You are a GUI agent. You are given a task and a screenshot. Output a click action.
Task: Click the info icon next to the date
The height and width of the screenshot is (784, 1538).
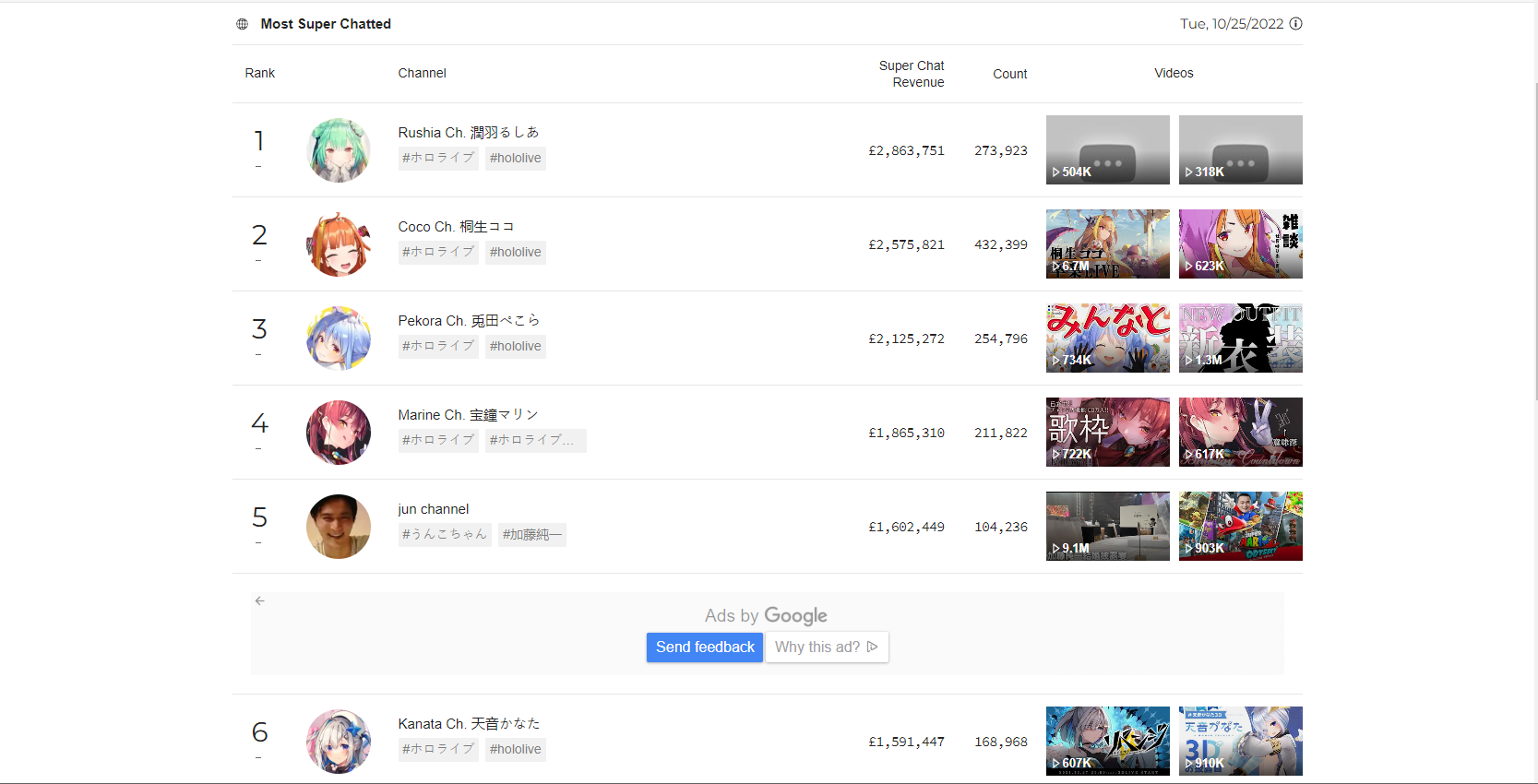[1295, 24]
